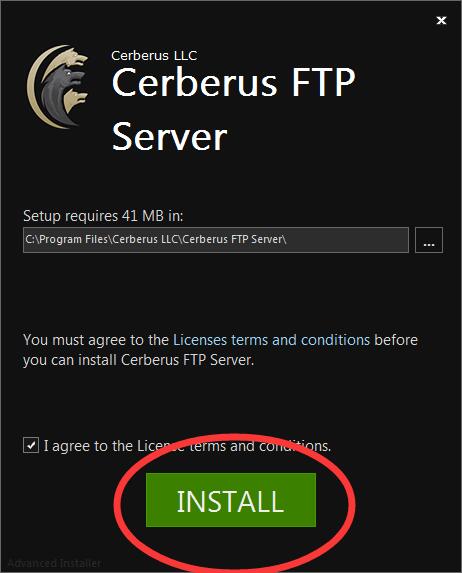Viewport: 462px width, 573px height.
Task: Click the word 'Server' in the title
Action: (x=169, y=137)
